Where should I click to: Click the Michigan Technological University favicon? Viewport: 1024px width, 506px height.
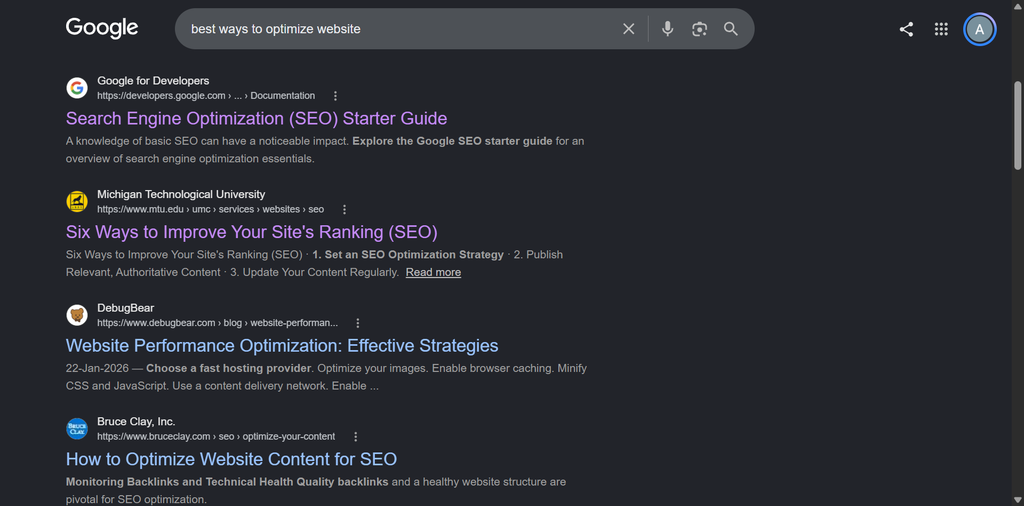tap(77, 202)
